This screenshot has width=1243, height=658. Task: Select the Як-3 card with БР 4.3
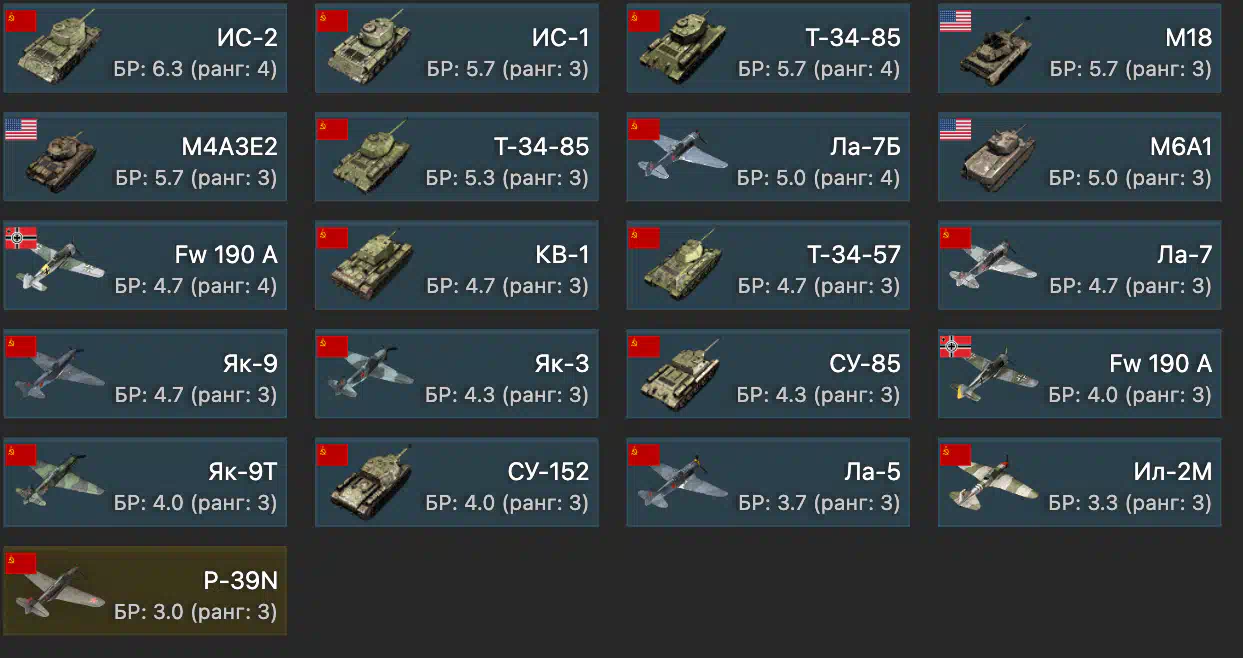pos(457,373)
